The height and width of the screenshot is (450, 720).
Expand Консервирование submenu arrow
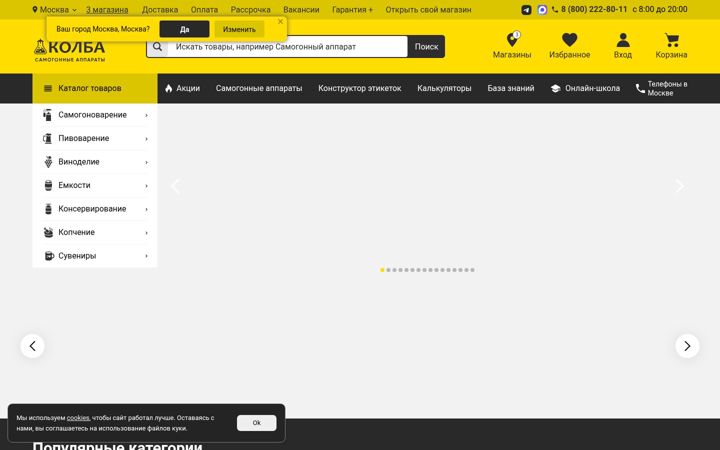click(146, 209)
